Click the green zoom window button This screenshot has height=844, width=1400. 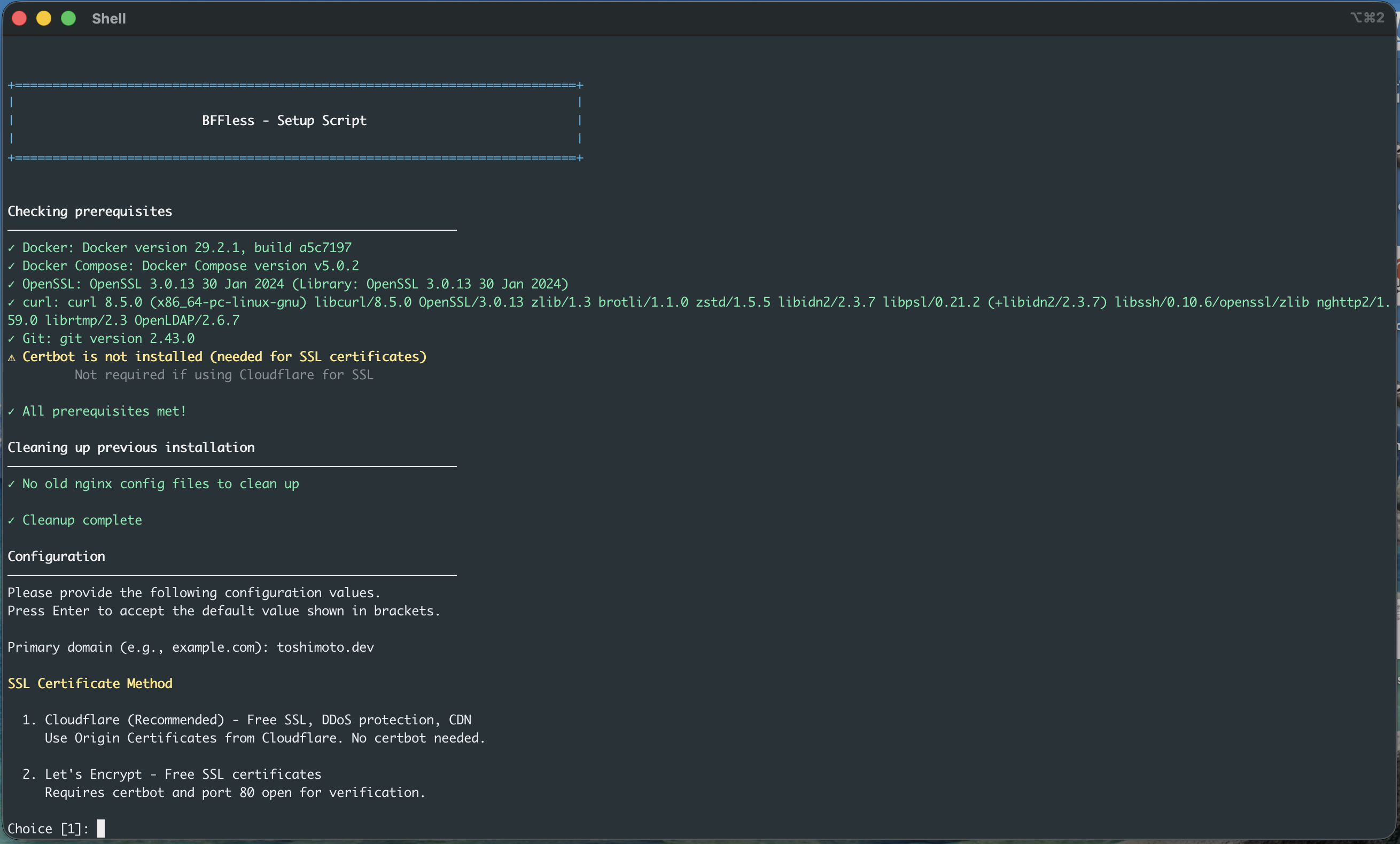[69, 18]
